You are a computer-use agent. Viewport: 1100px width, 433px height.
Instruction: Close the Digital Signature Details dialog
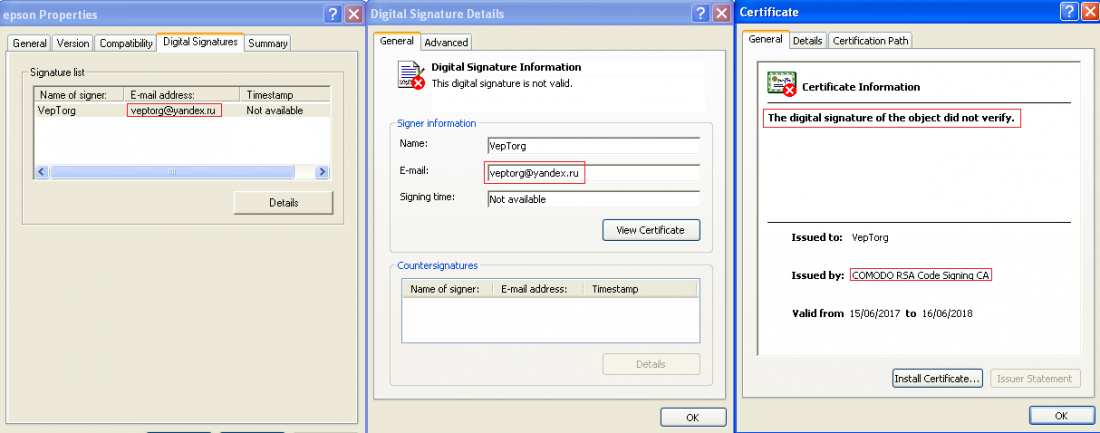[x=721, y=14]
